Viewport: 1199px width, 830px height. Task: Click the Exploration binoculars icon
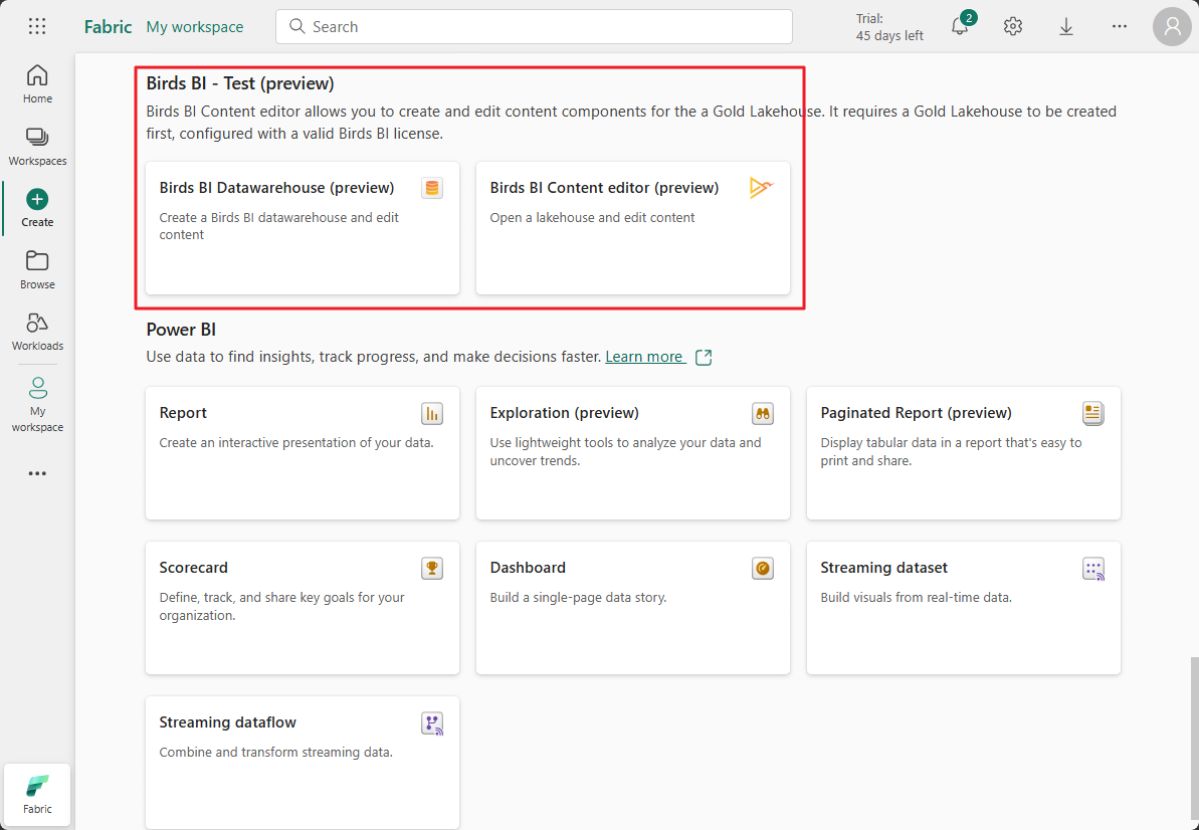point(762,414)
